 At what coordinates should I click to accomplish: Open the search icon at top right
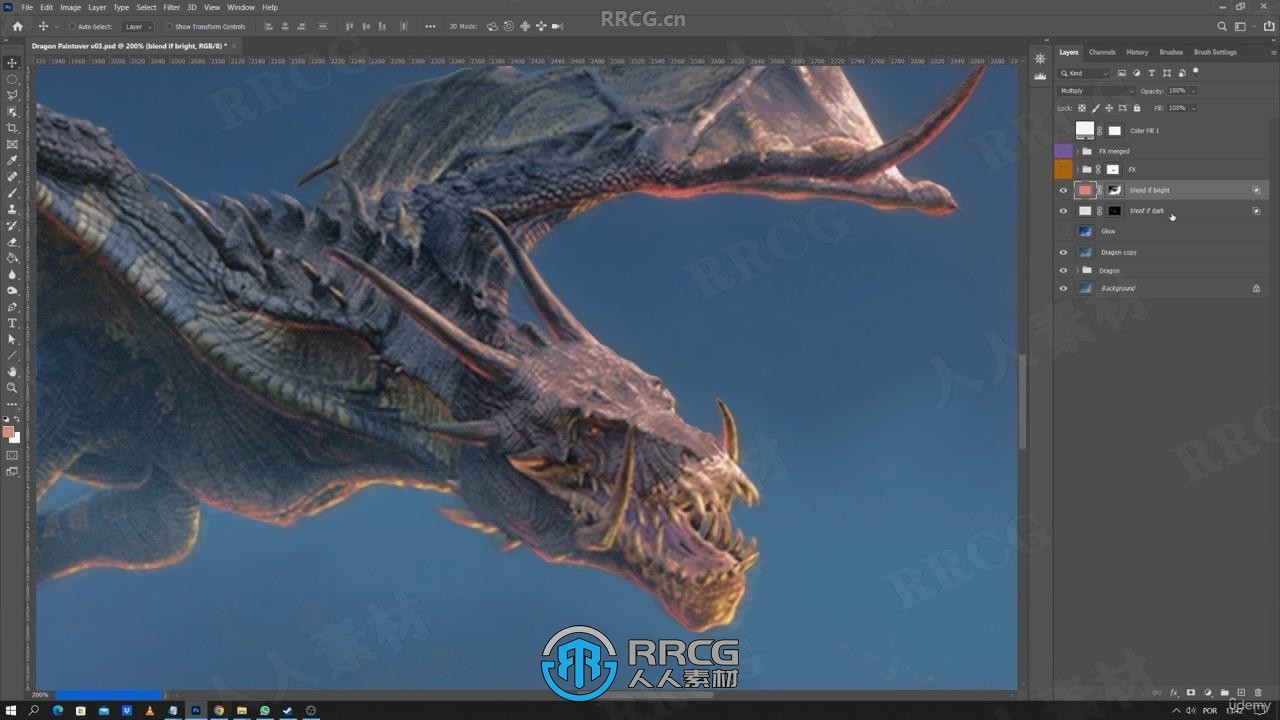(x=1222, y=27)
